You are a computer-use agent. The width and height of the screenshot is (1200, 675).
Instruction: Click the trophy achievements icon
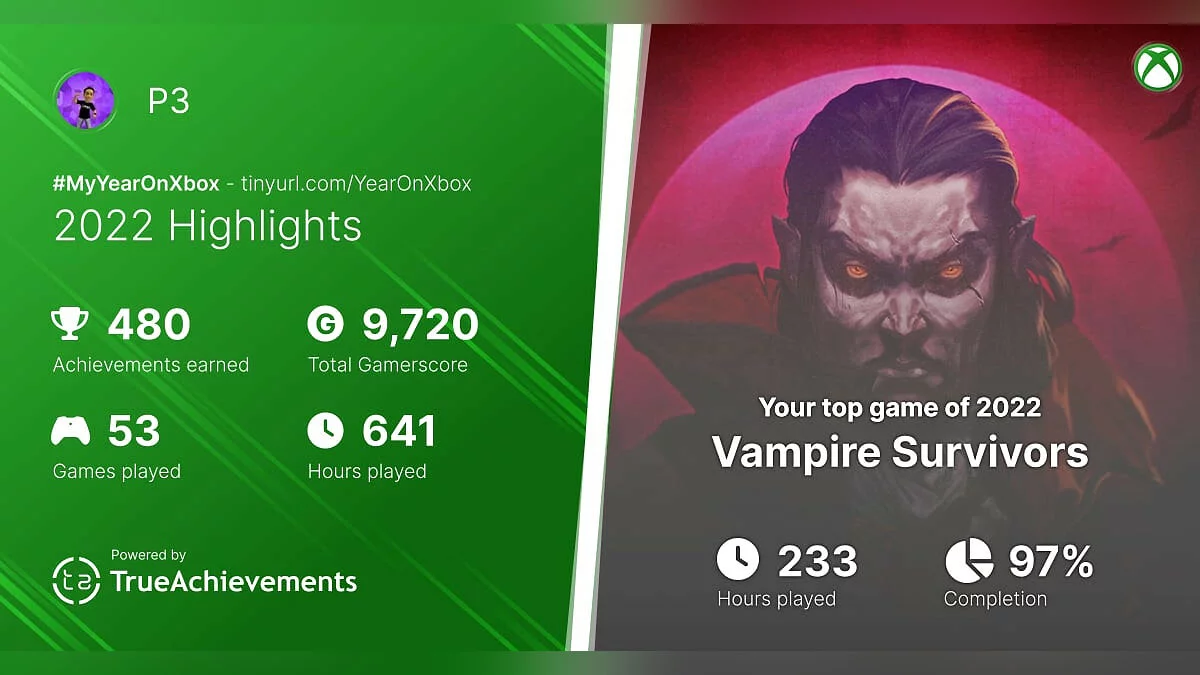pos(70,324)
